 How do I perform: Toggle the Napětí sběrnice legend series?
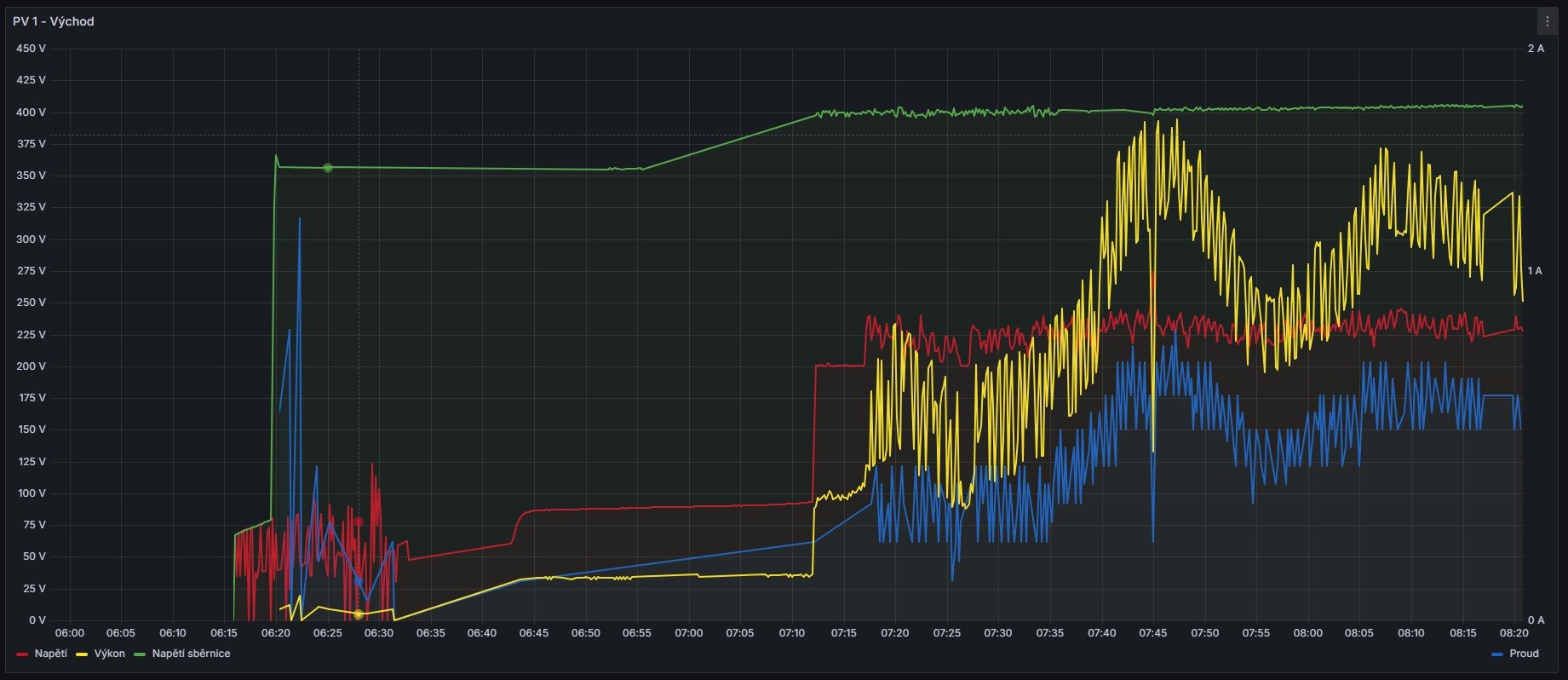point(191,654)
